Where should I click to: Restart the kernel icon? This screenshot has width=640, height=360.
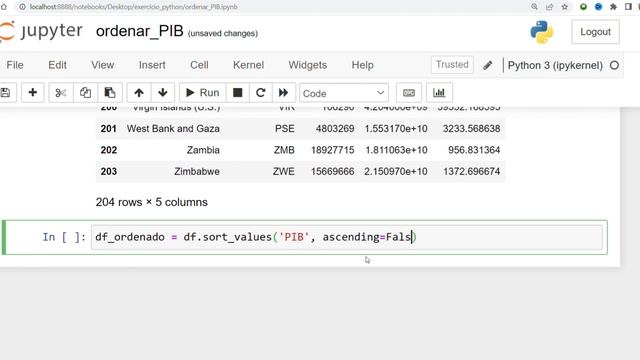click(x=260, y=93)
